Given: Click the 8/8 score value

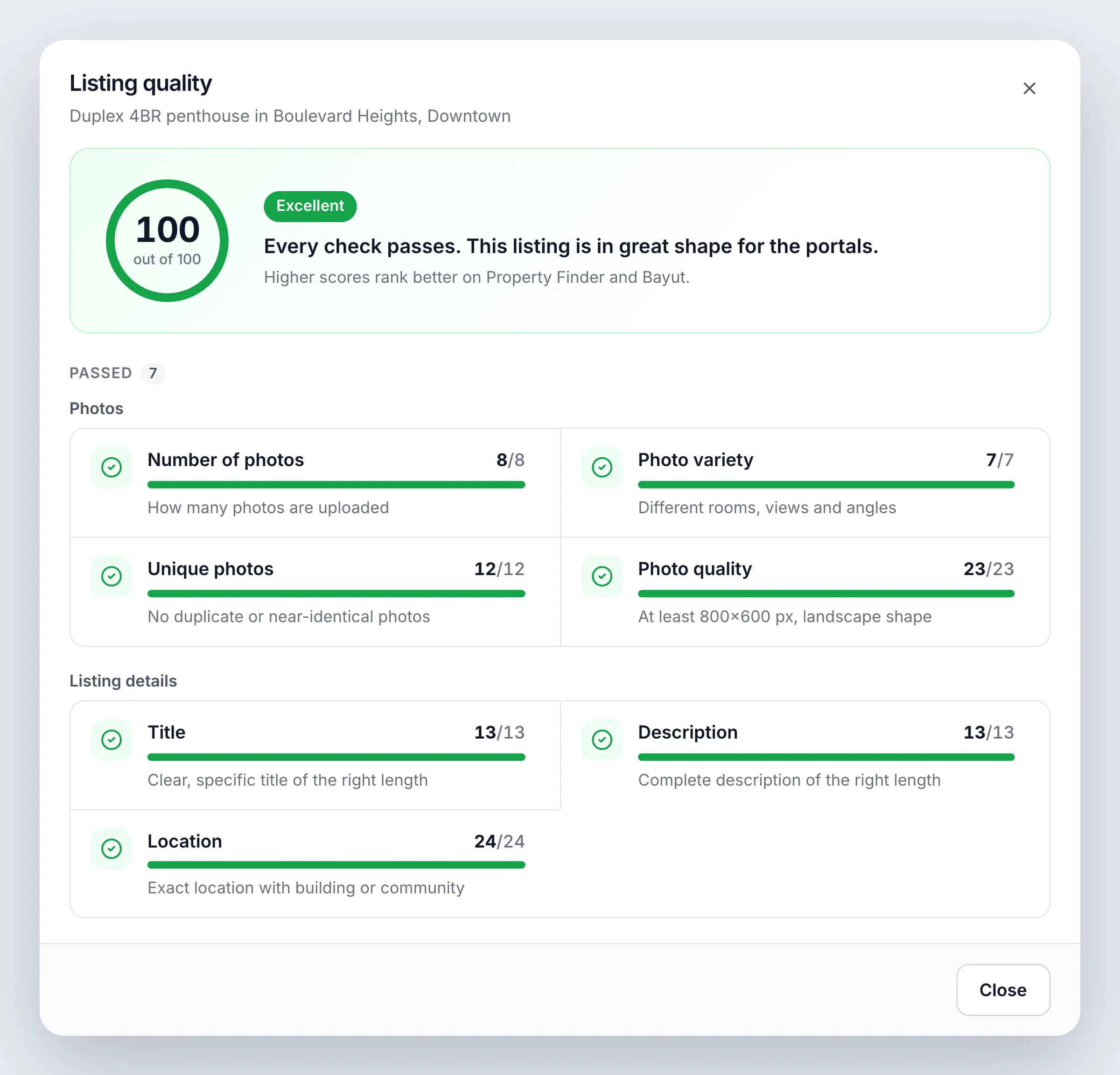Looking at the screenshot, I should point(510,460).
